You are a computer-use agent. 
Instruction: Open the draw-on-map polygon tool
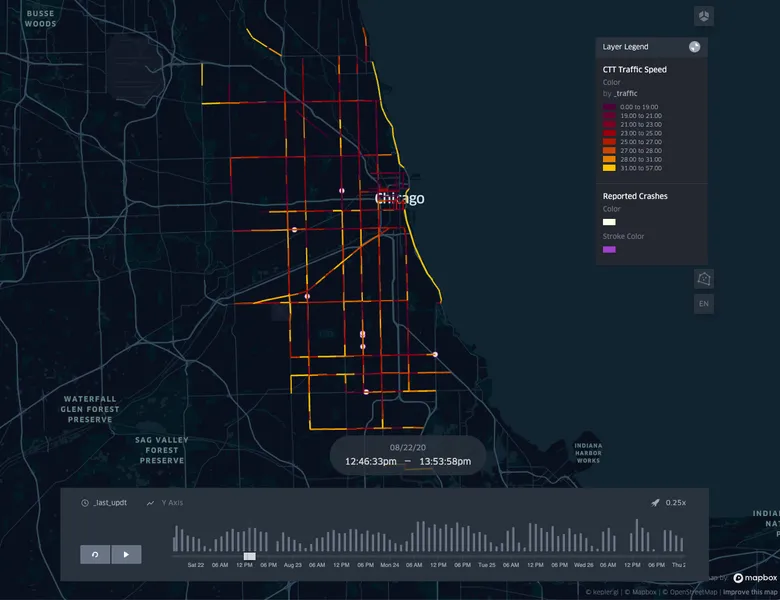click(x=703, y=279)
